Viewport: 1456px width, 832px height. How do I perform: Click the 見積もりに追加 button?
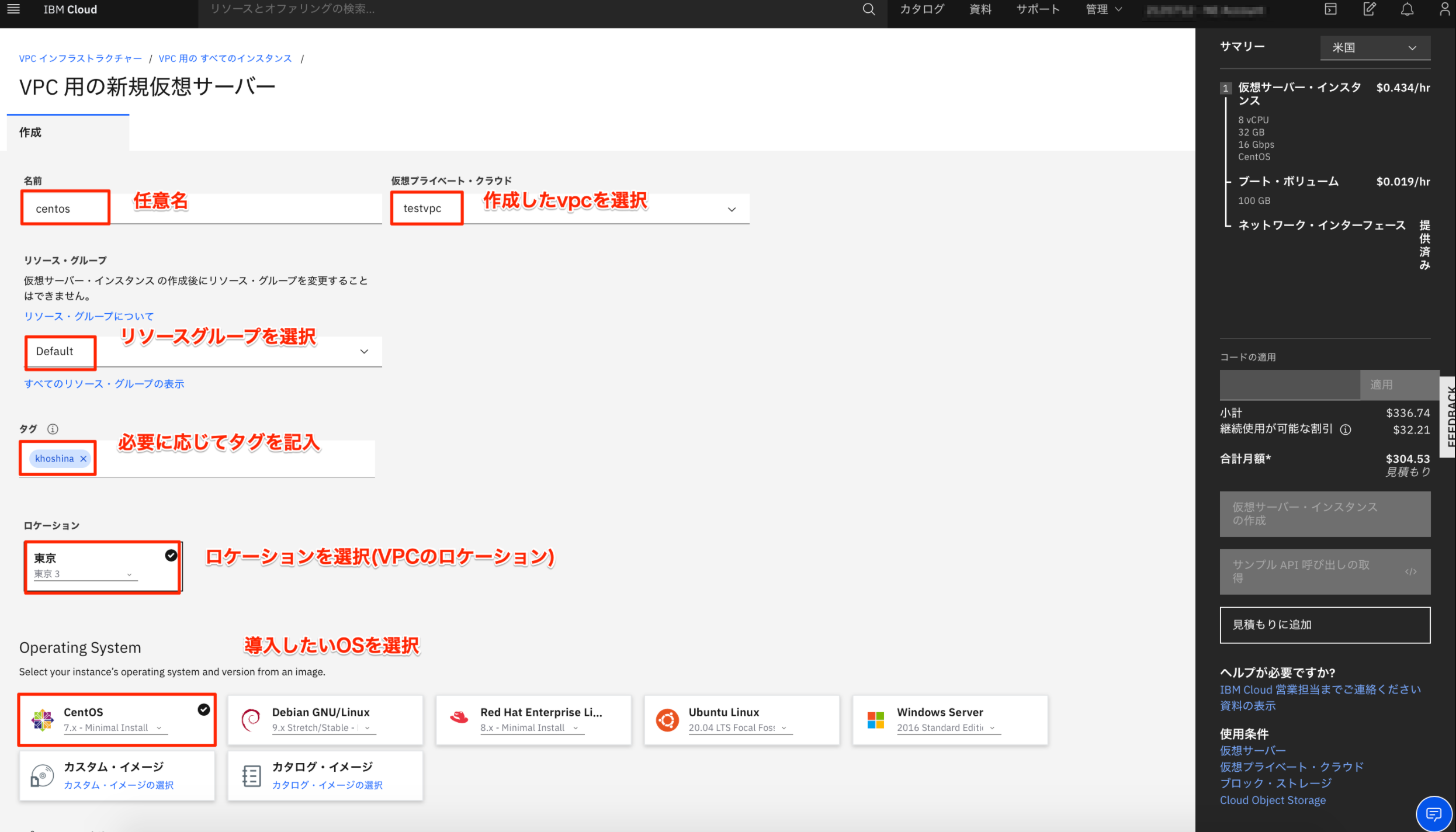coord(1325,625)
